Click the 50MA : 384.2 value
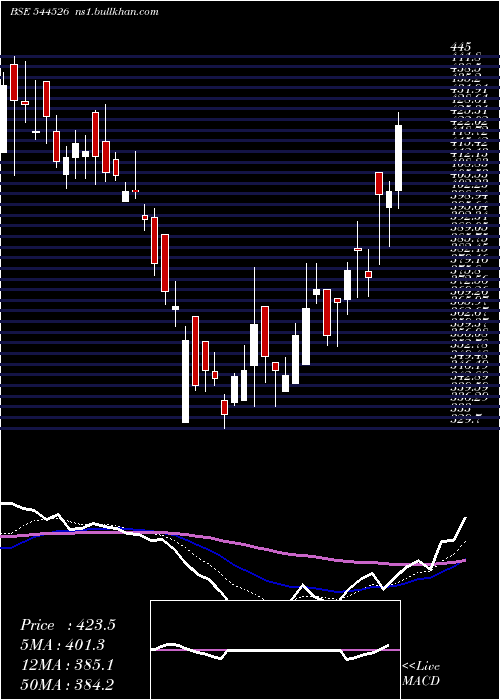Viewport: 500px width, 700px height. tap(67, 686)
